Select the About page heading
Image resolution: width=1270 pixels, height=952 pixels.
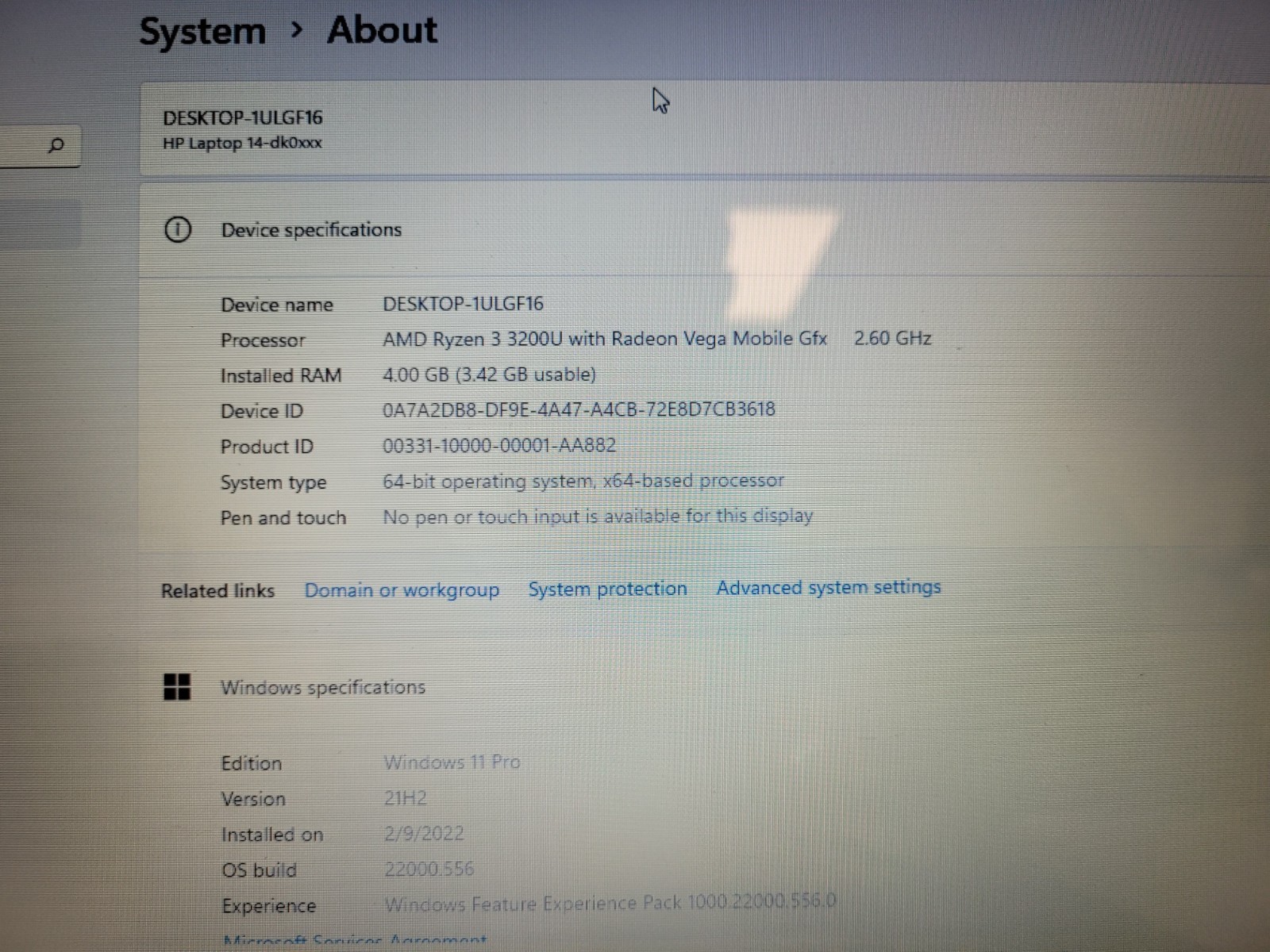tap(382, 30)
